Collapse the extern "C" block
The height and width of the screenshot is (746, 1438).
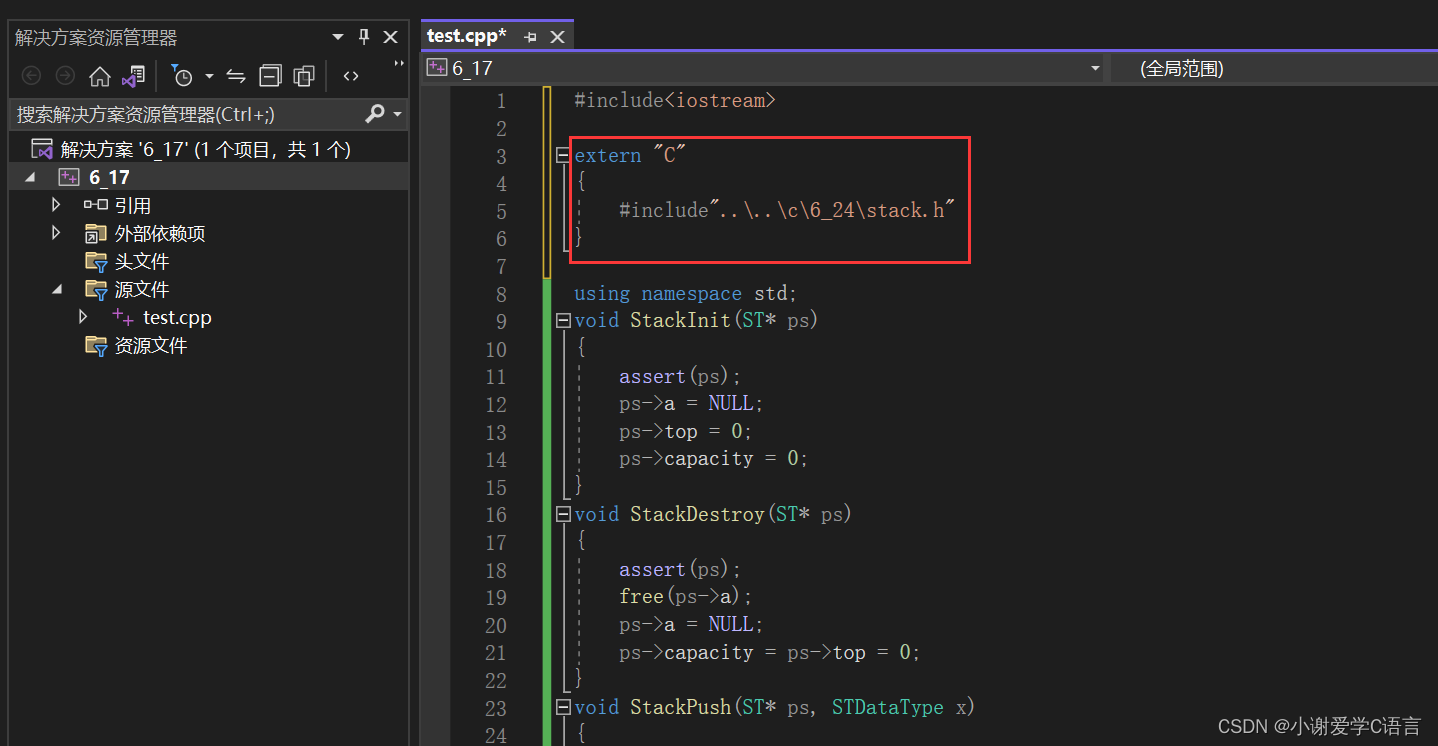[563, 156]
